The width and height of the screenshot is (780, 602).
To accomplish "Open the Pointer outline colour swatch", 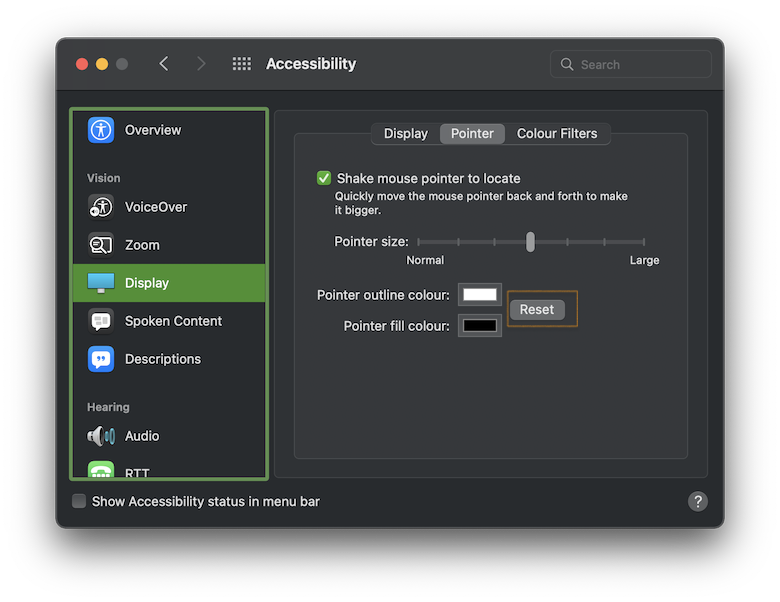I will point(480,295).
